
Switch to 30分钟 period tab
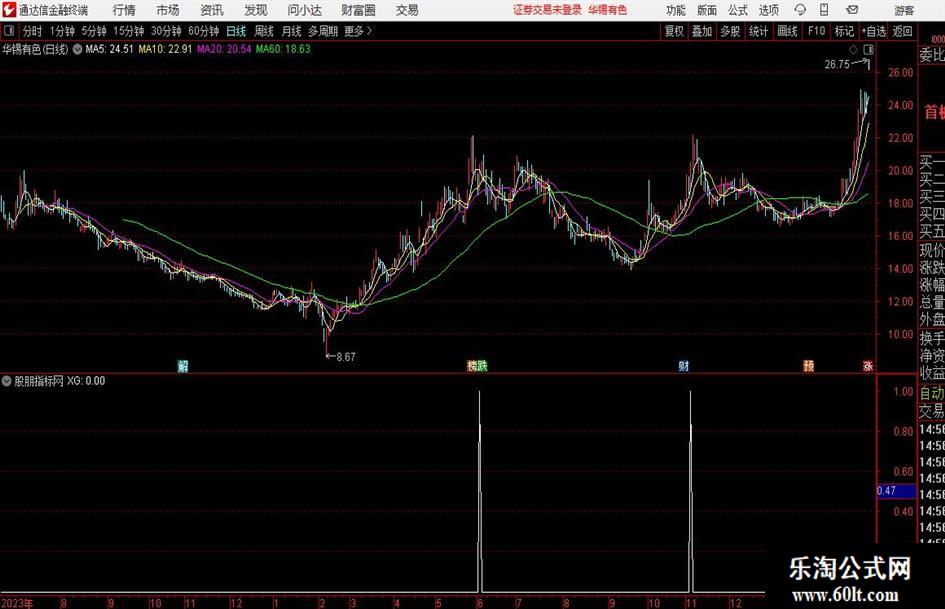[x=166, y=31]
